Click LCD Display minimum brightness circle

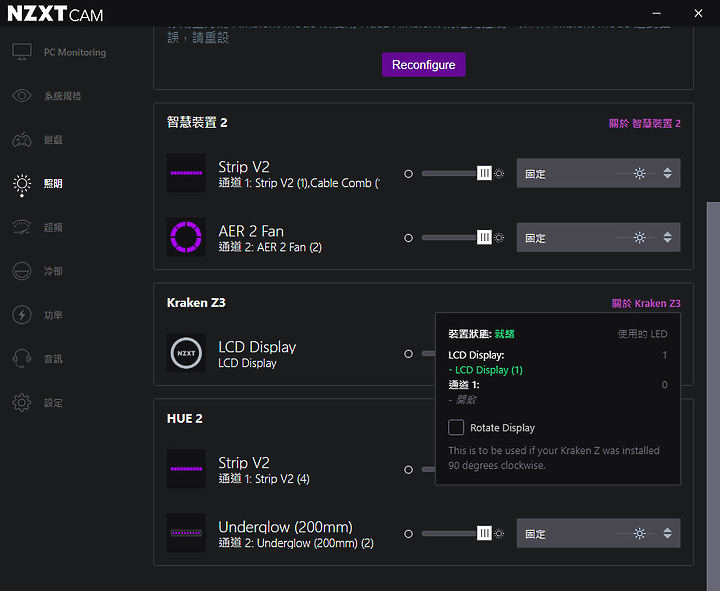408,354
